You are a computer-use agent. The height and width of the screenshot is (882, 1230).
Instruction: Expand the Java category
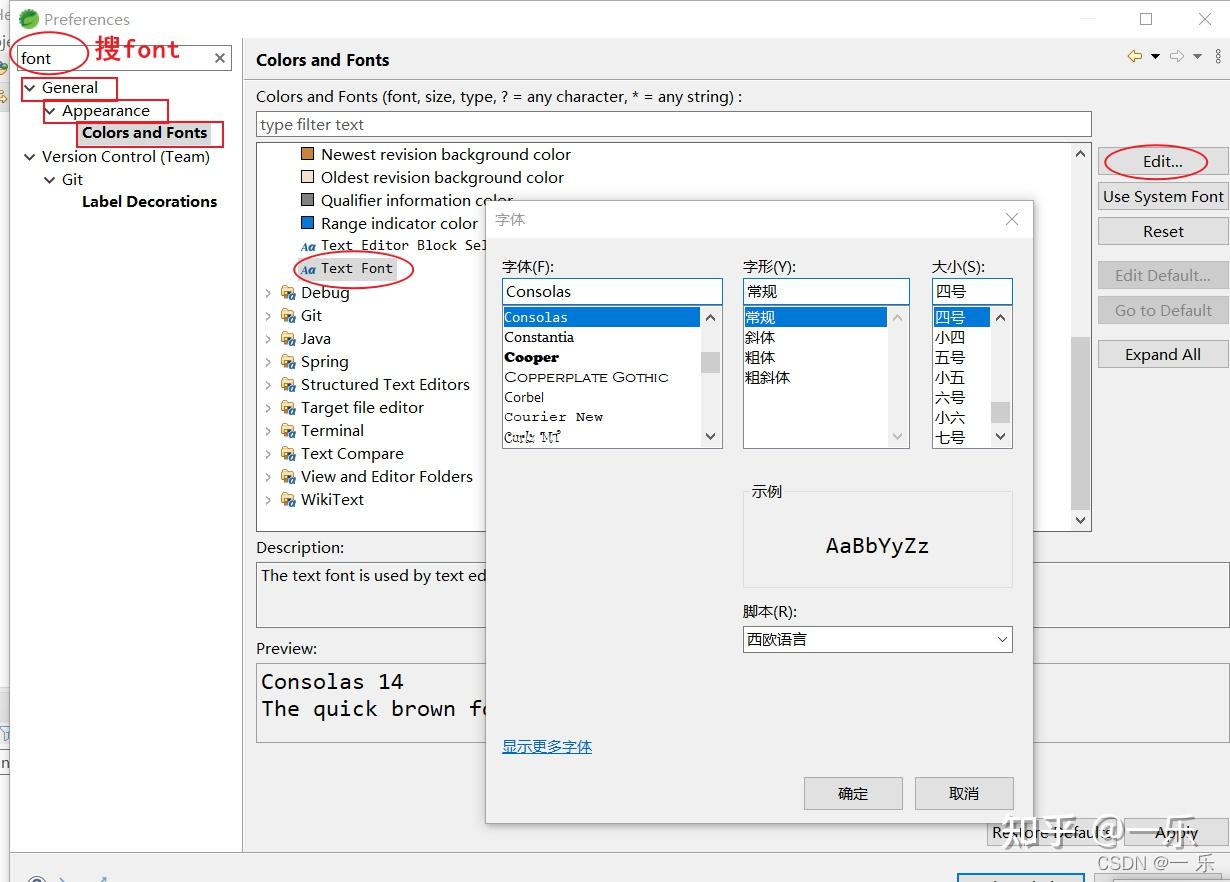(x=268, y=339)
